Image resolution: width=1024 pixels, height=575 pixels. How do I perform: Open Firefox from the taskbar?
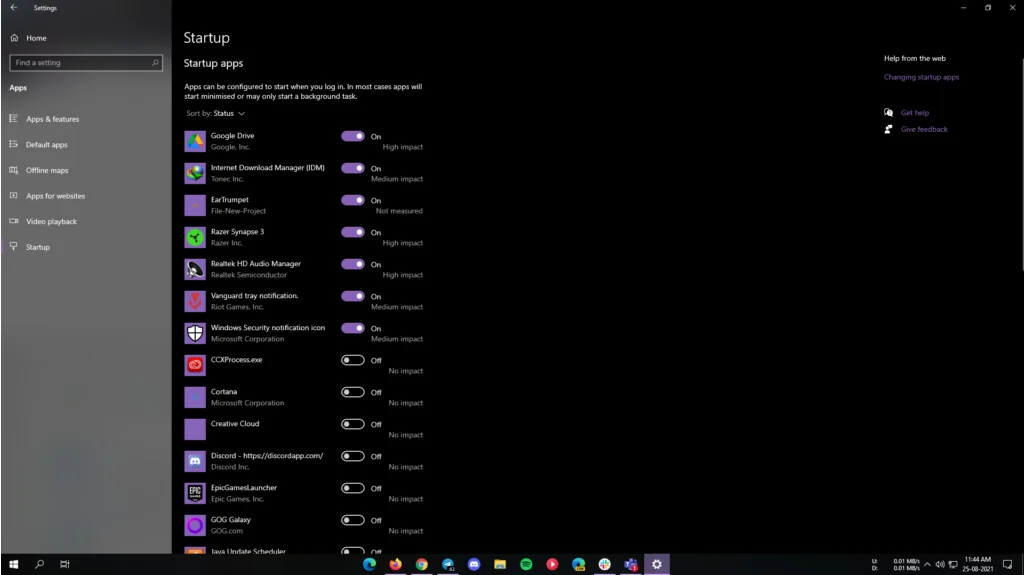(x=396, y=564)
